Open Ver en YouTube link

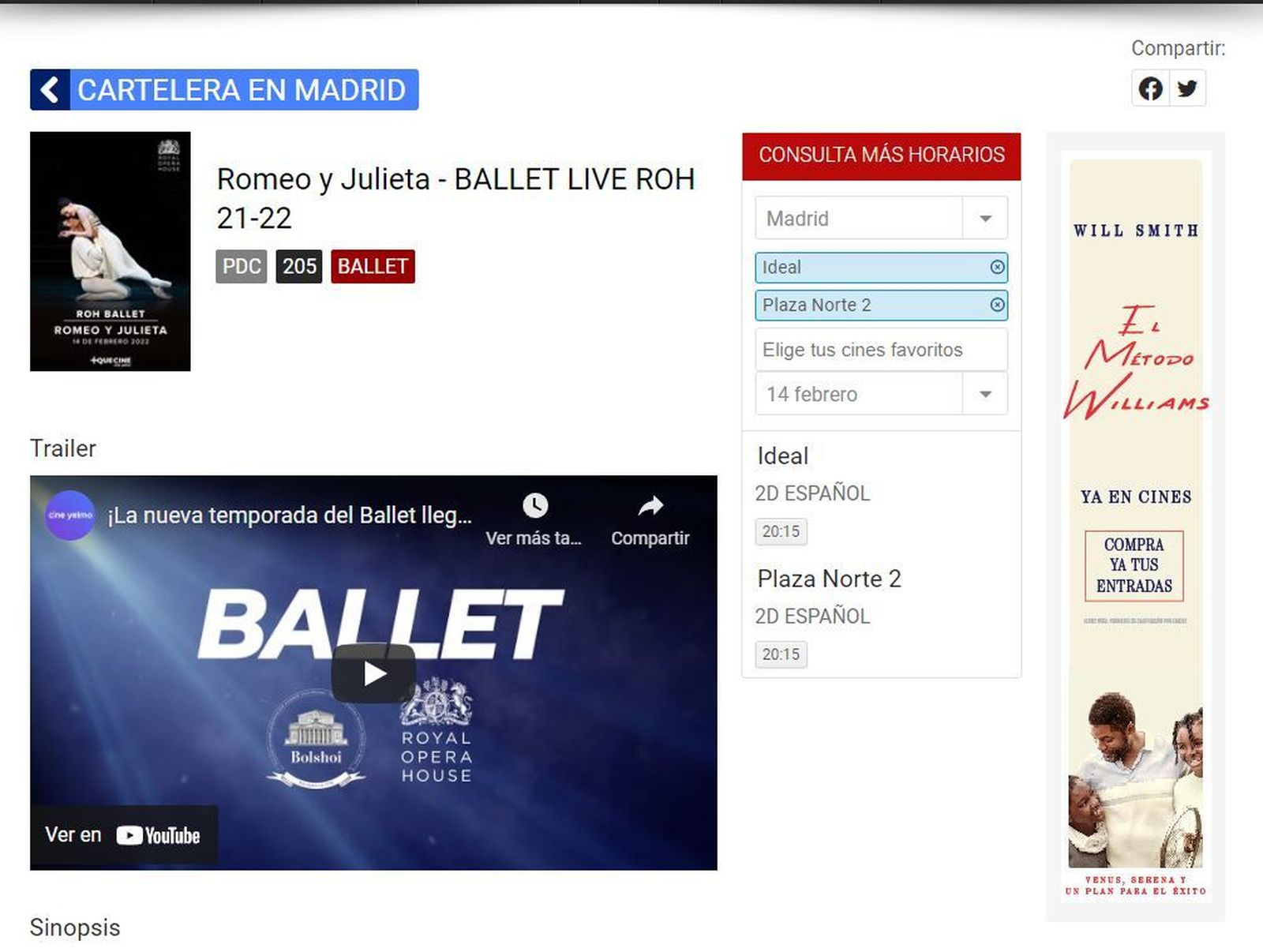pyautogui.click(x=123, y=835)
